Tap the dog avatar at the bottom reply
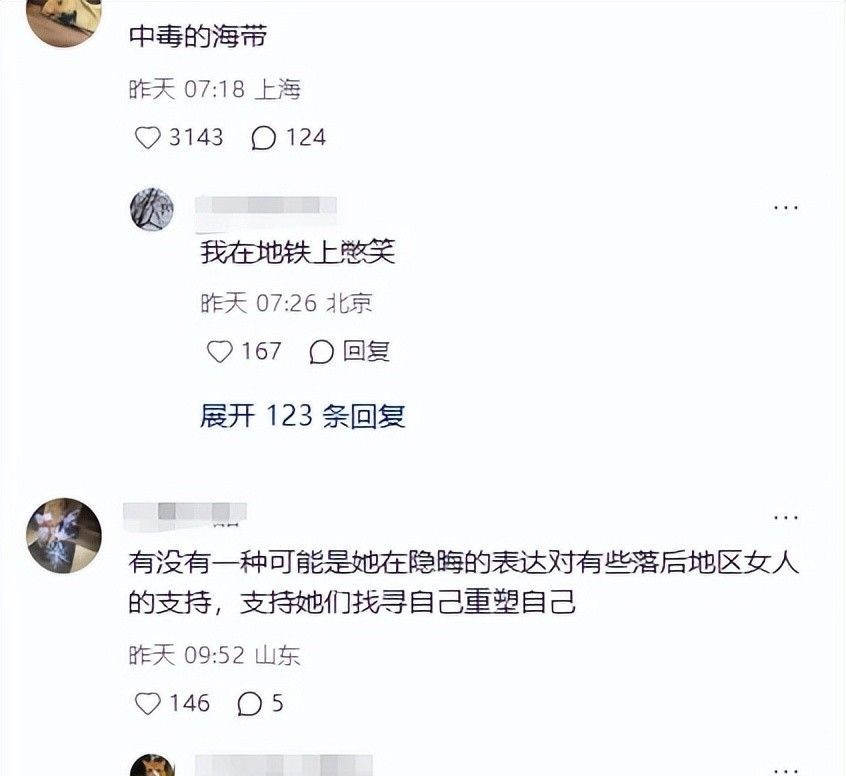 (152, 765)
